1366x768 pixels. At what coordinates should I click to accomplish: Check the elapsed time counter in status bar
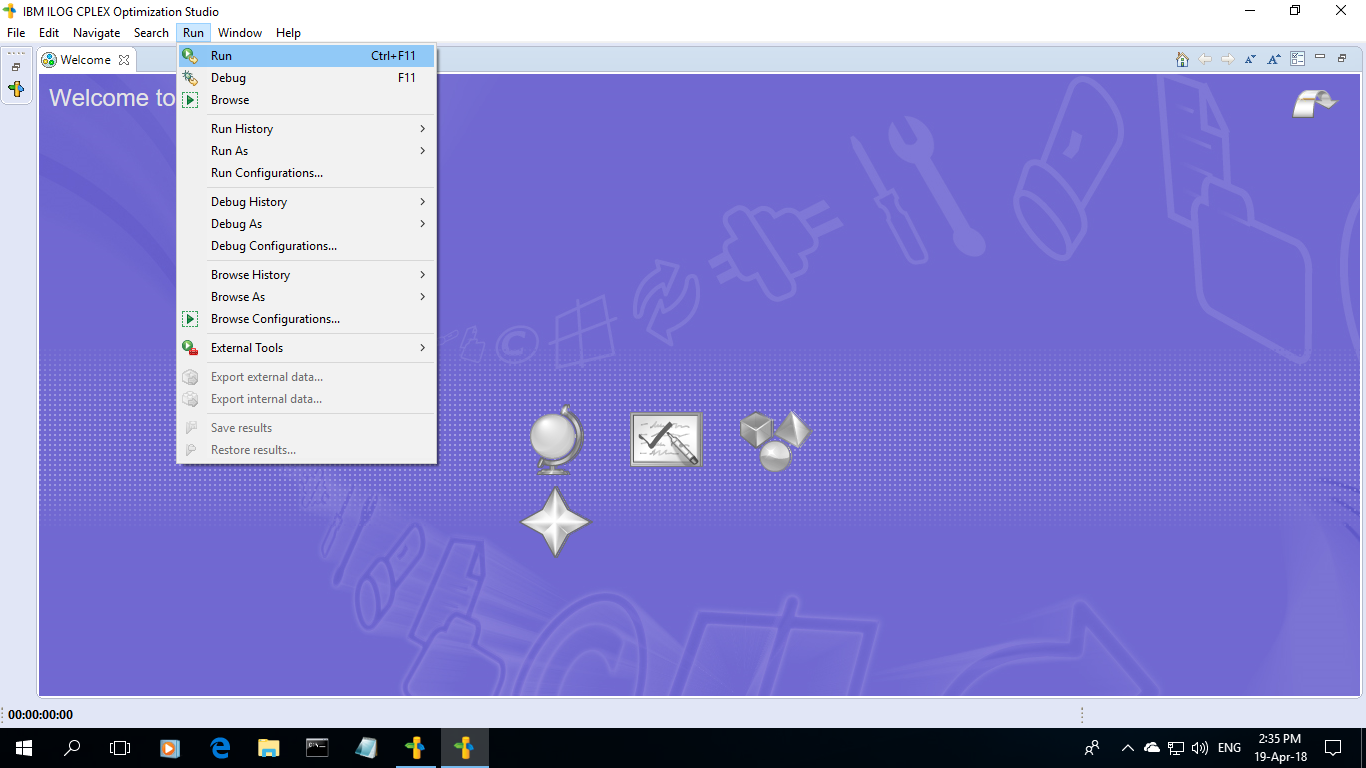38,714
